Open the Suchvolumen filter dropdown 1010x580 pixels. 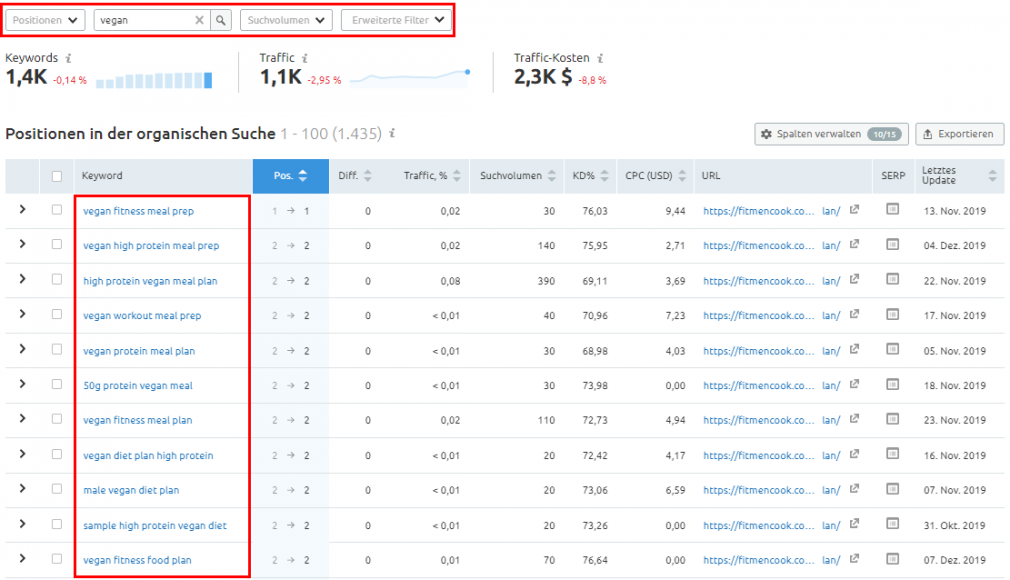coord(286,20)
